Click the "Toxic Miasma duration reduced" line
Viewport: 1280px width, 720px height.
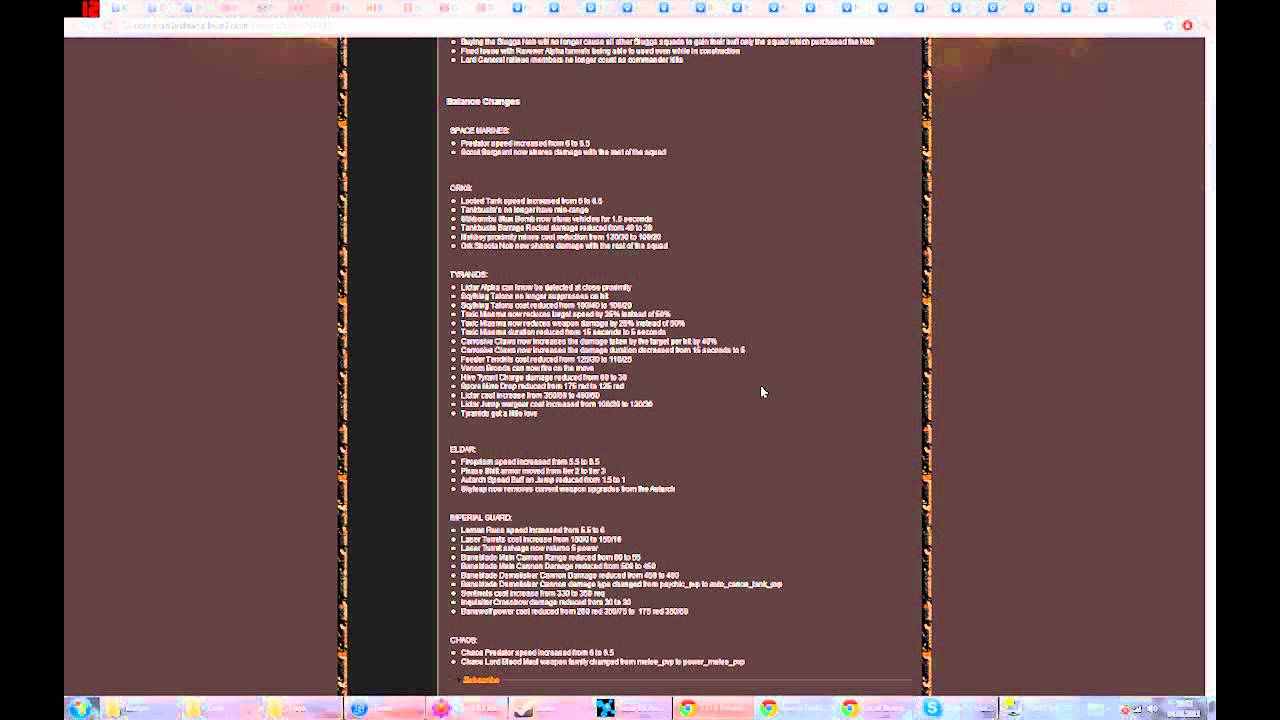(563, 332)
